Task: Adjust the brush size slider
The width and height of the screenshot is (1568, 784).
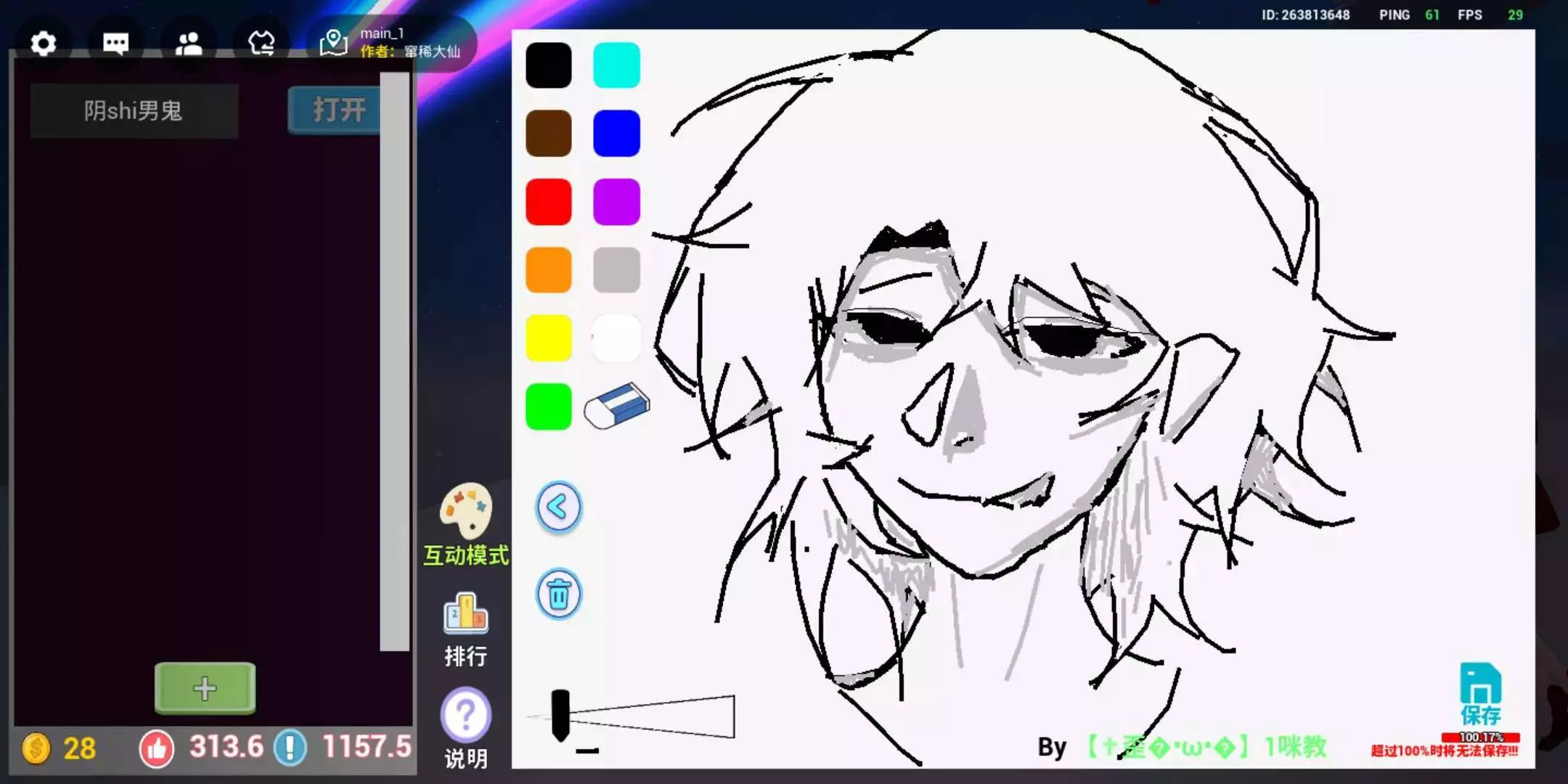Action: [x=560, y=716]
